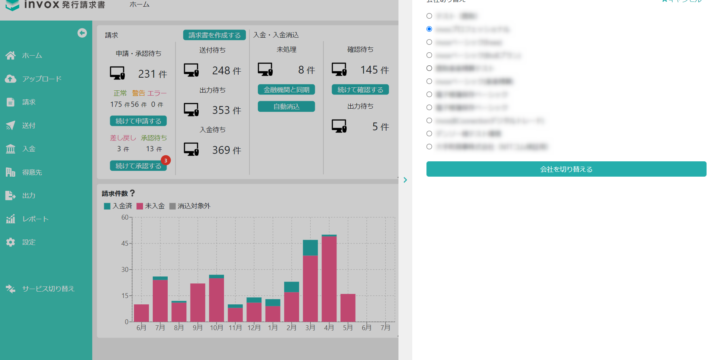Screen dimensions: 720x360
Task: Click the 申請・承認待ち heading
Action: click(138, 54)
